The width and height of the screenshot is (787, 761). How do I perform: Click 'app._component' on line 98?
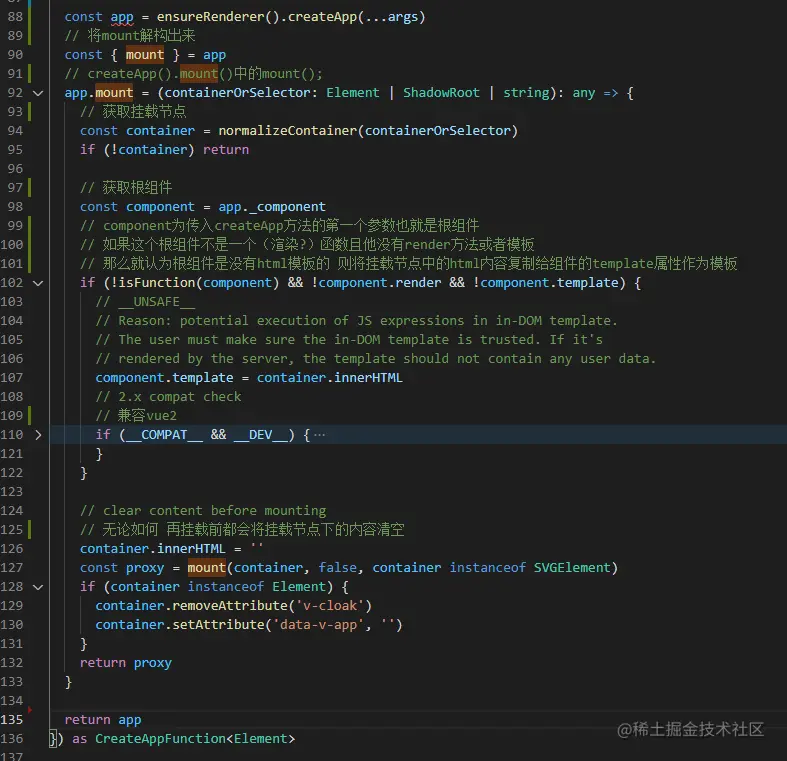(x=272, y=207)
